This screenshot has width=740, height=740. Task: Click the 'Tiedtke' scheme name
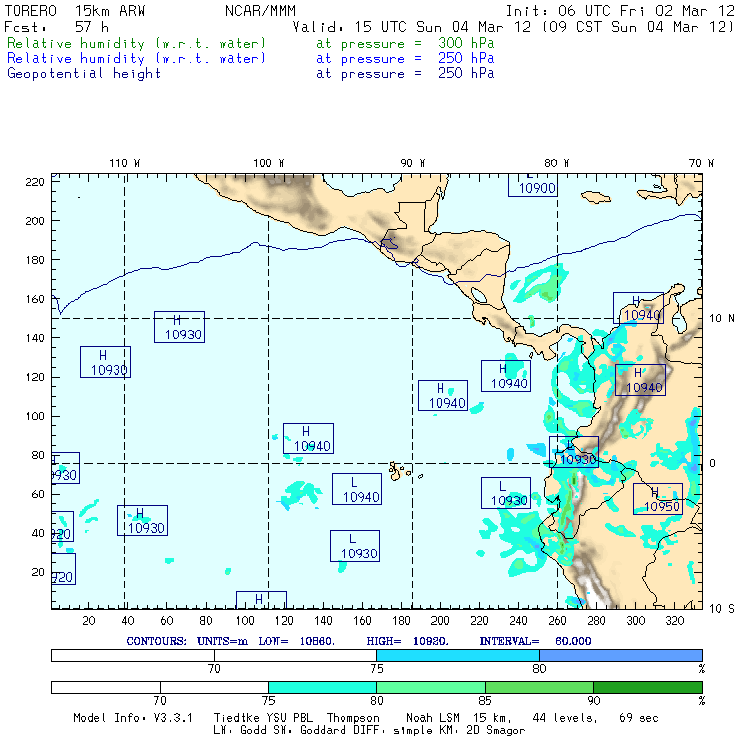click(237, 718)
